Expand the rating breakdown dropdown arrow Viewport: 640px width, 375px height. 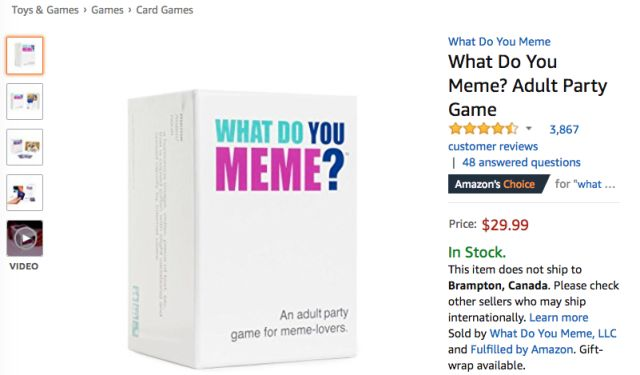click(529, 129)
